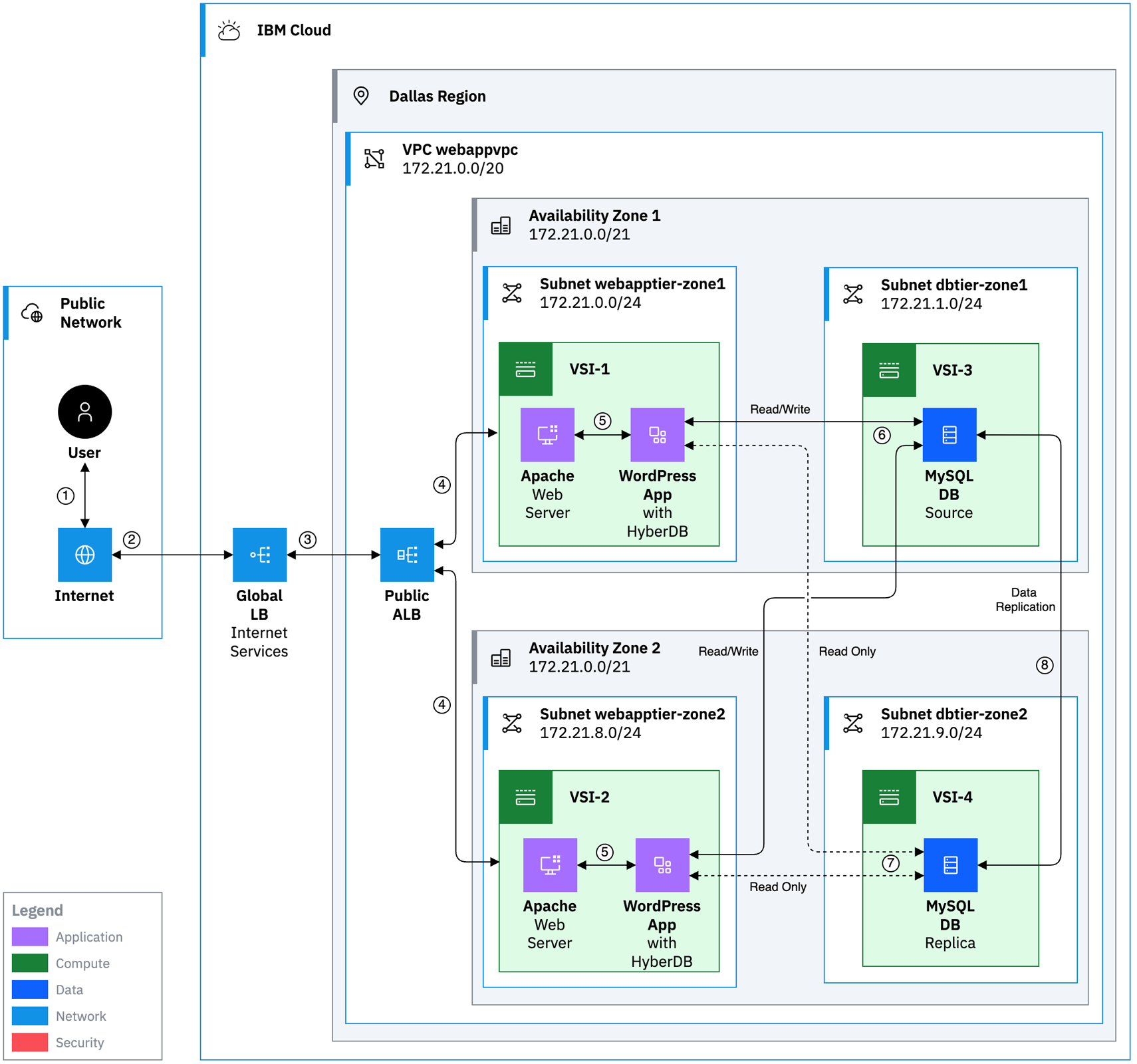Click the light blue Network legend swatch
This screenshot has width=1137, height=1064.
pos(30,1016)
